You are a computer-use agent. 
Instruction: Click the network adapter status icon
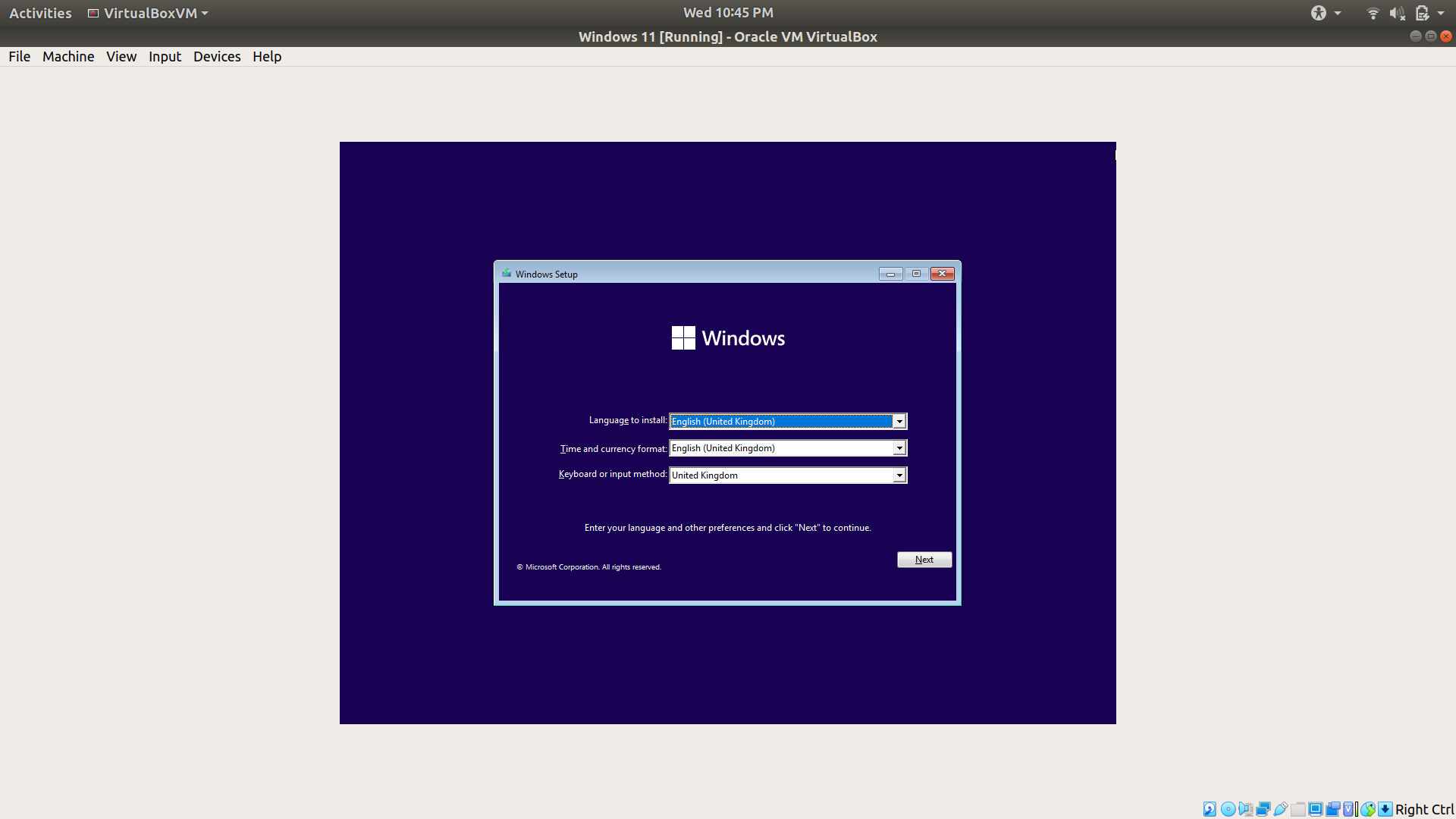(1263, 809)
